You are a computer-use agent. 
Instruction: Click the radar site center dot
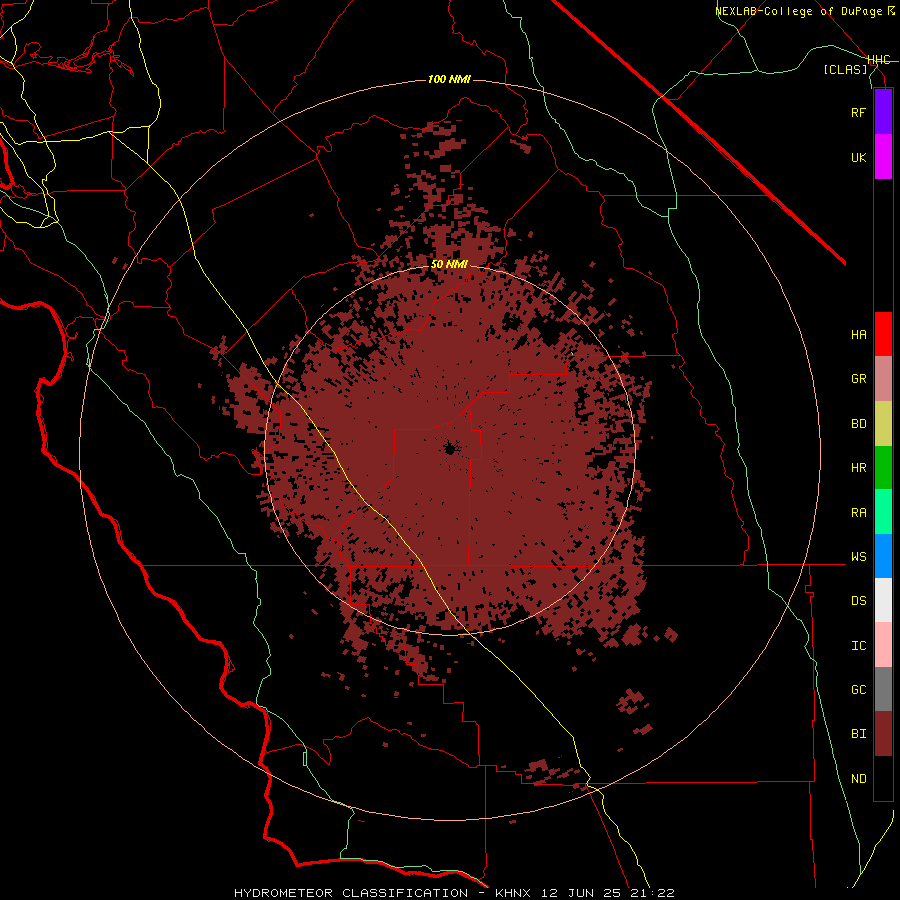pyautogui.click(x=450, y=448)
